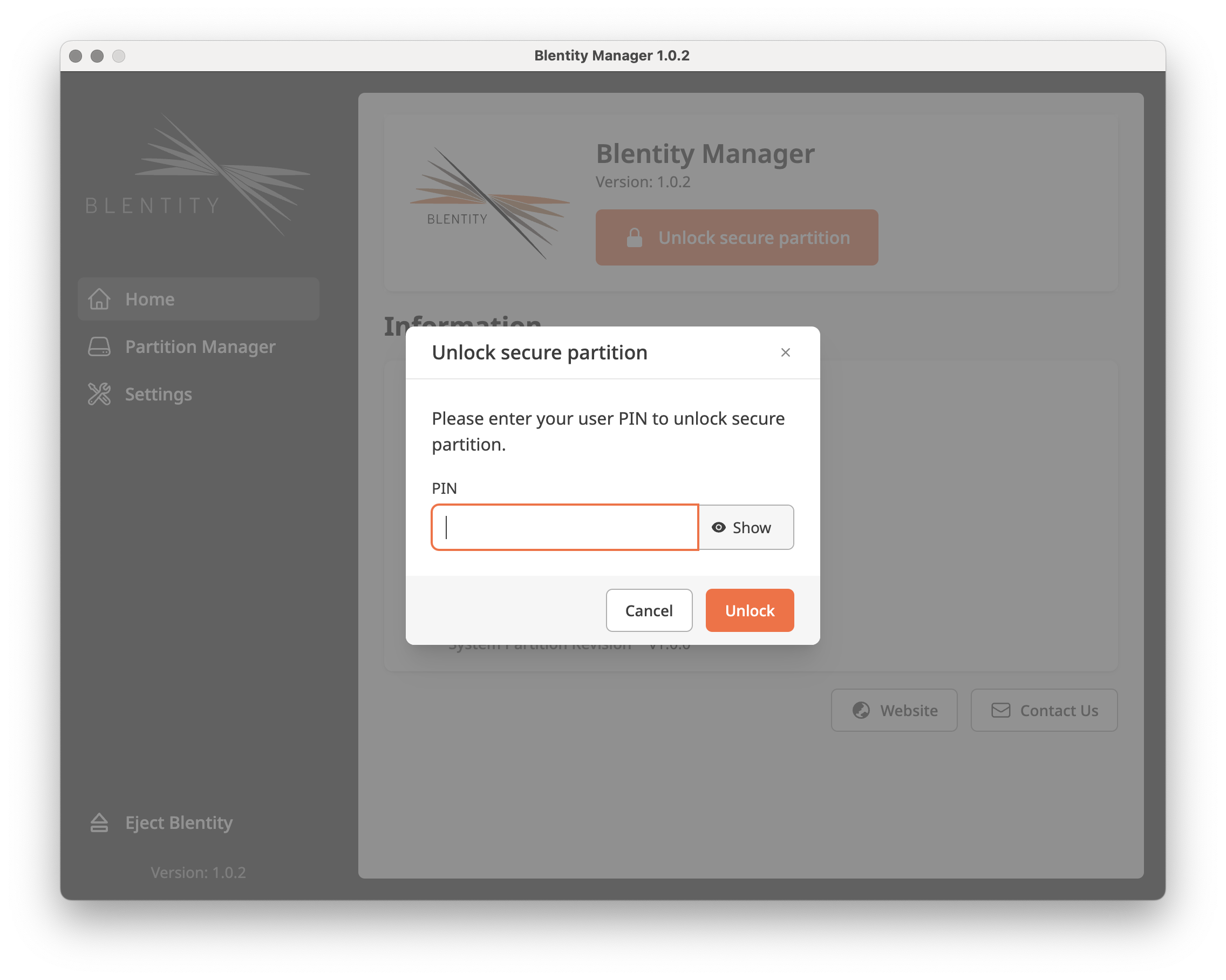Click the eject icon beside Eject Blentity
Screen dimensions: 1226x980
pos(99,822)
